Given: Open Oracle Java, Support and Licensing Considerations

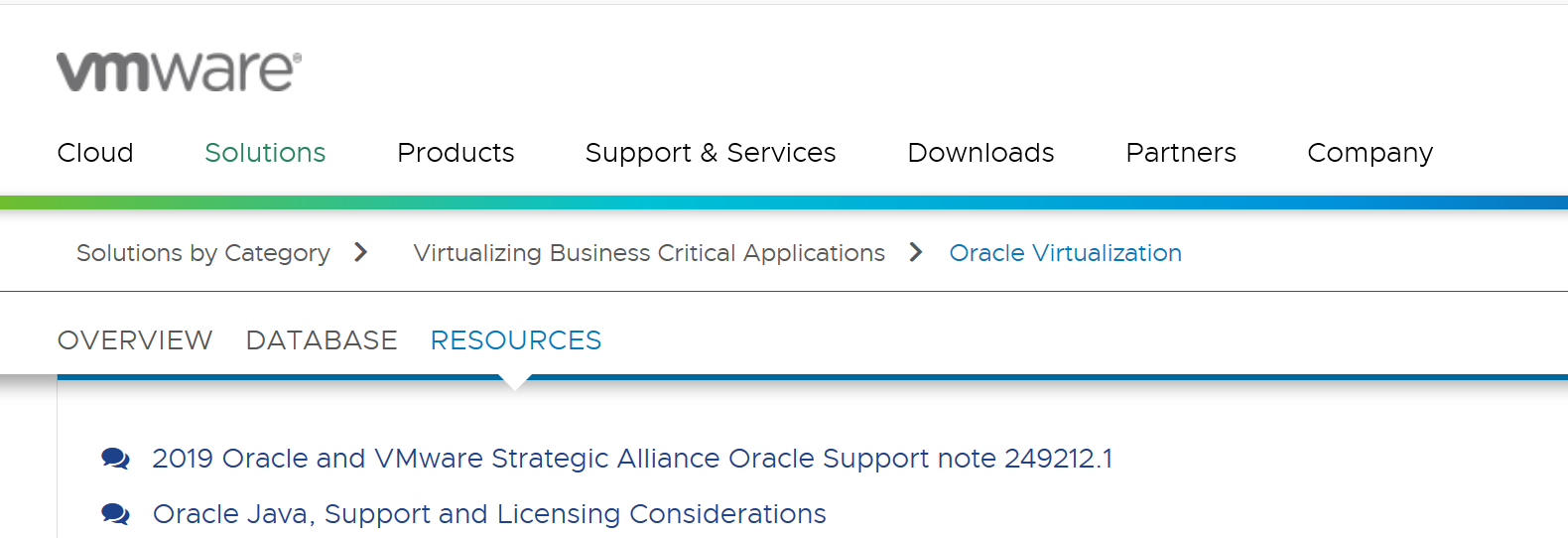Looking at the screenshot, I should click(489, 514).
